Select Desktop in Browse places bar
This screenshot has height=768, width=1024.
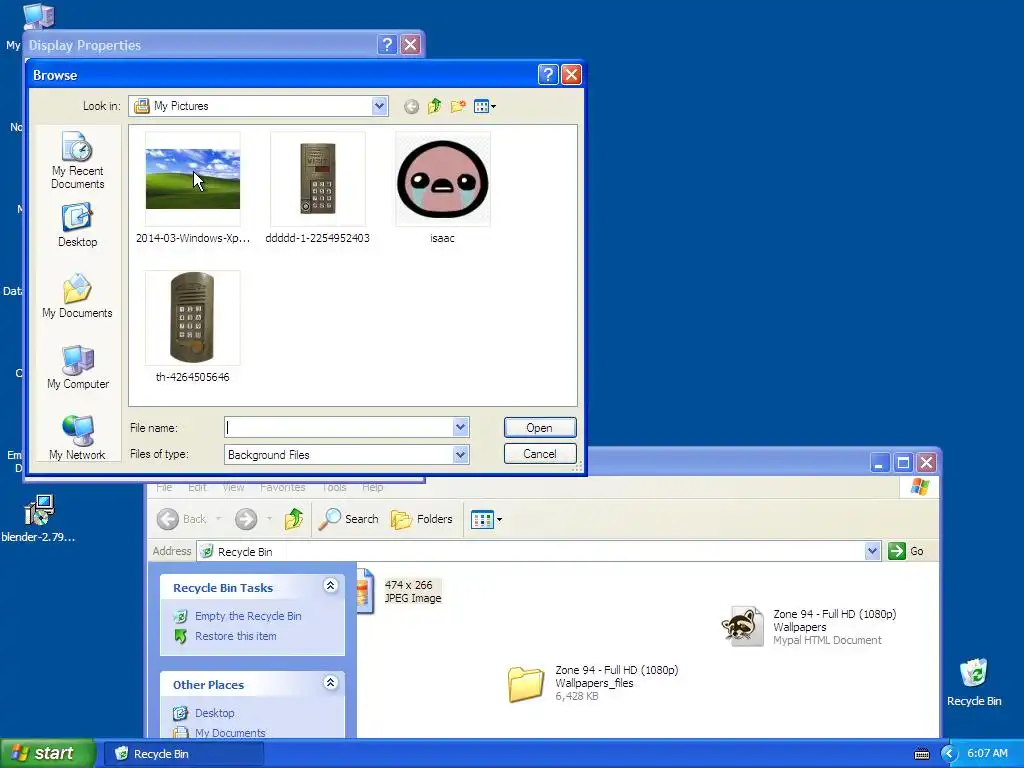77,225
